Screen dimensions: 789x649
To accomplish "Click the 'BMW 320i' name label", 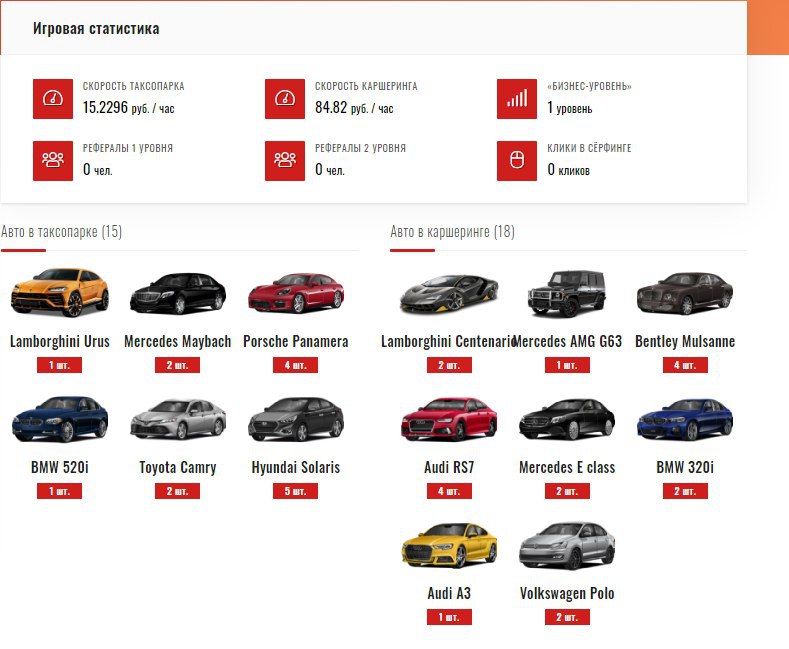I will click(685, 467).
